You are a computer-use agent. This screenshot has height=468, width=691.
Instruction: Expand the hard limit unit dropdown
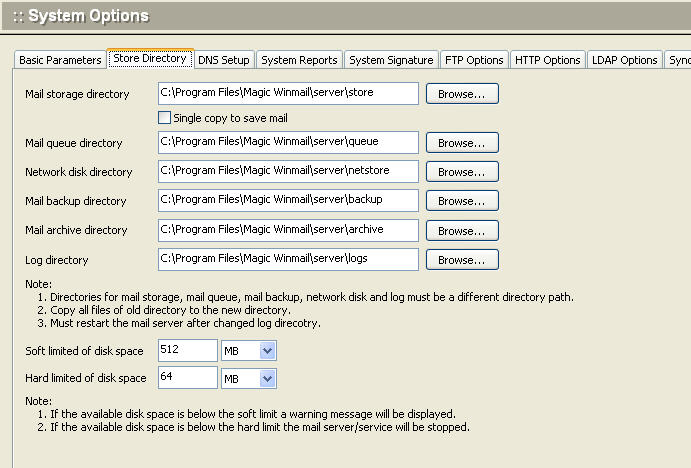click(x=267, y=379)
